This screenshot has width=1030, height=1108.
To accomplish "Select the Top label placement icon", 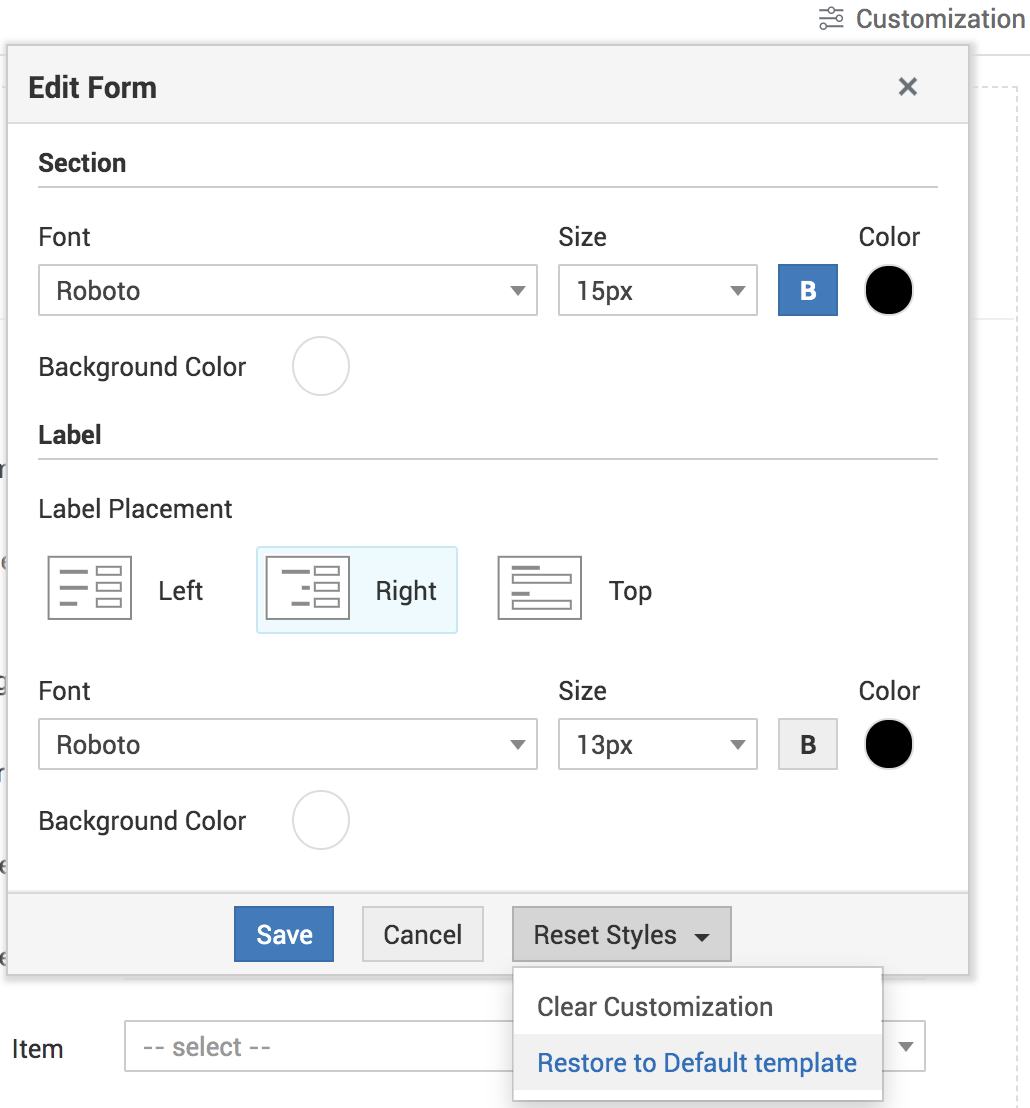I will click(x=540, y=589).
